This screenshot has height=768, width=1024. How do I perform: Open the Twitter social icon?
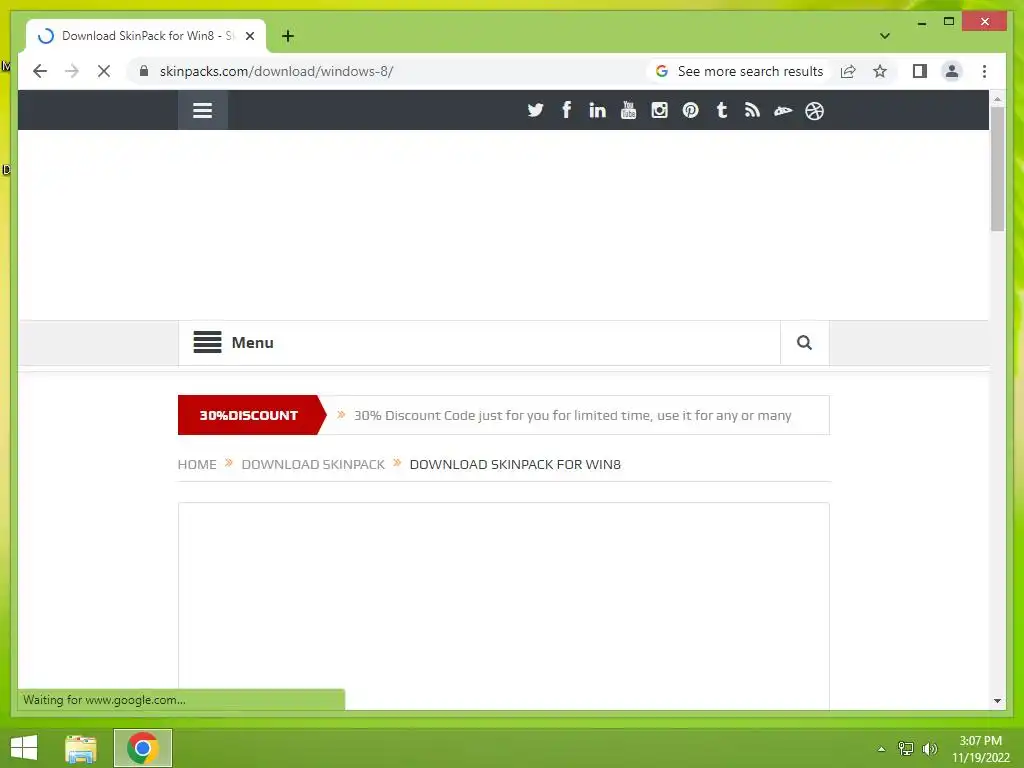(x=535, y=110)
